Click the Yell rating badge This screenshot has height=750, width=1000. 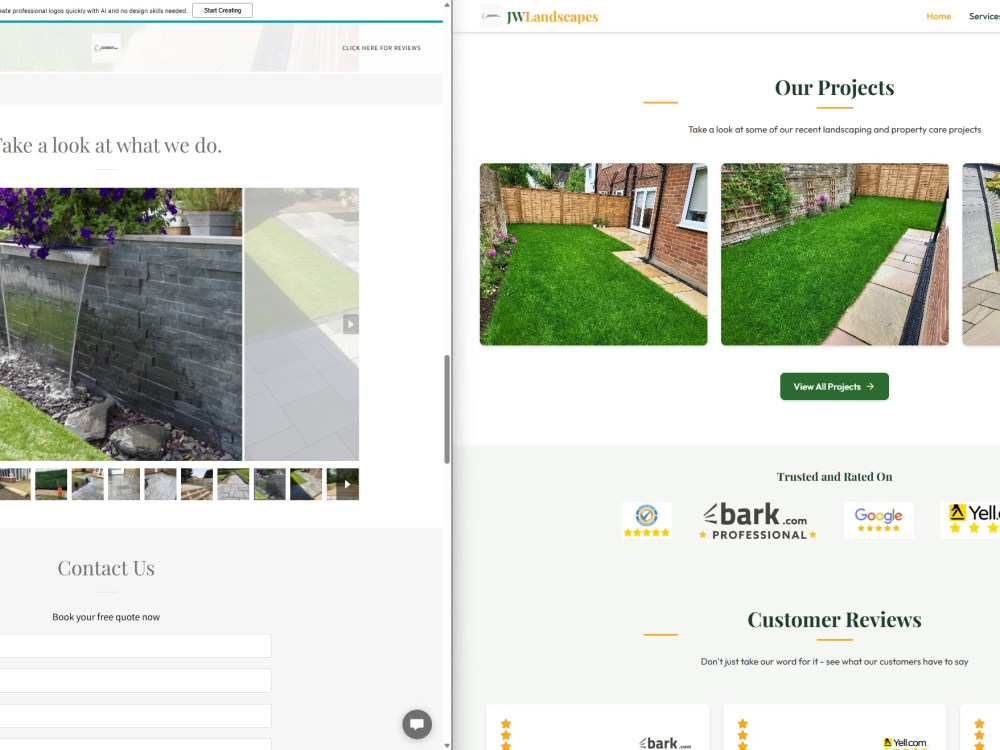point(971,520)
